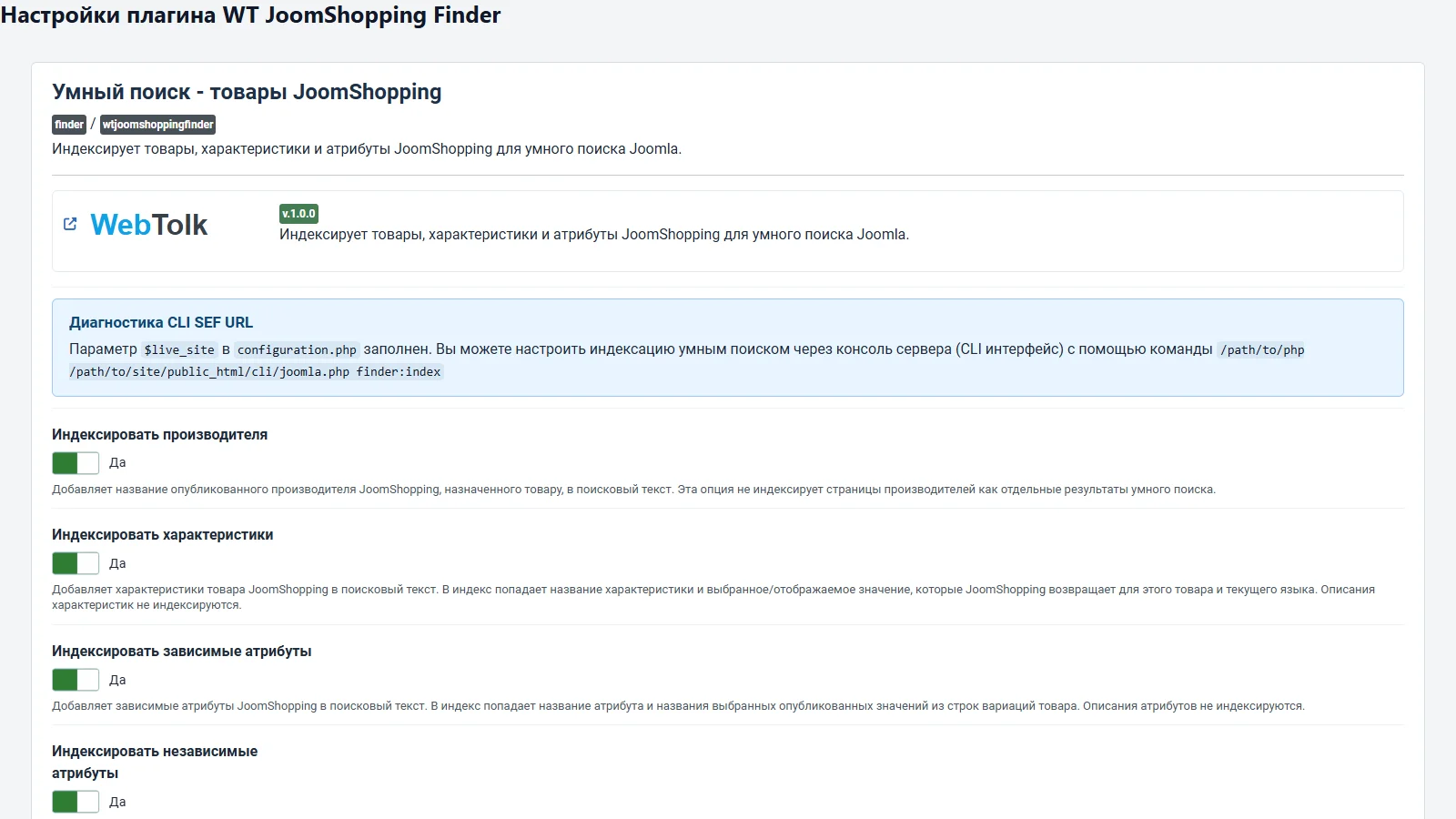Image resolution: width=1456 pixels, height=819 pixels.
Task: Open the external link icon beside WebTolk
Action: tap(70, 224)
